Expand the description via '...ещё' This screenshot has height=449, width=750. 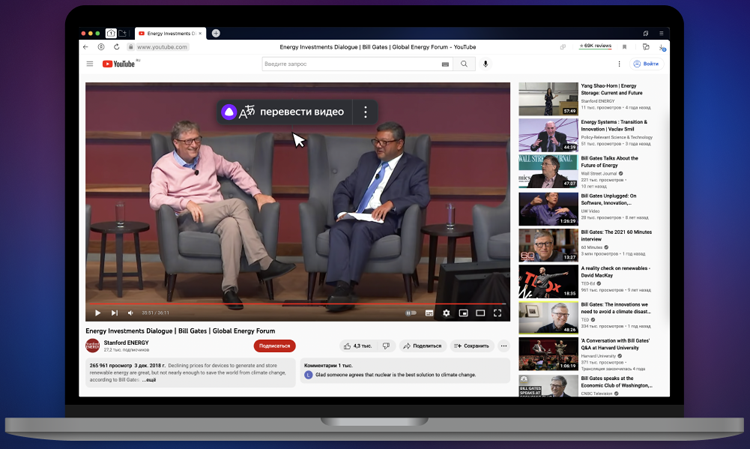(x=149, y=380)
